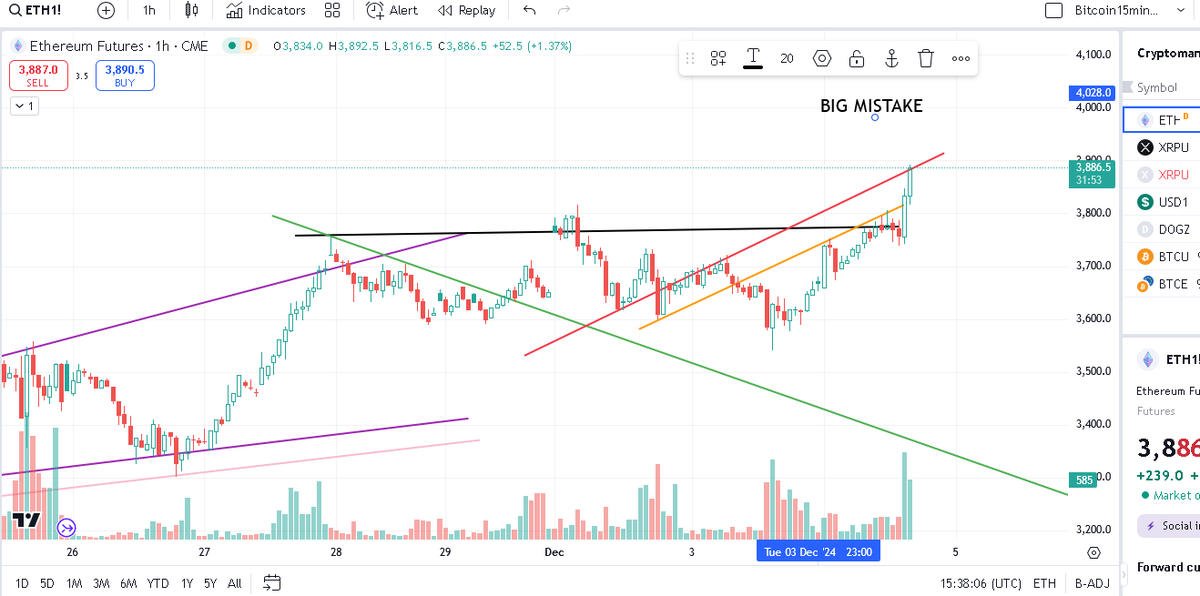Open drawing settings hexagon icon
Screen dimensions: 1200x596
(x=822, y=58)
